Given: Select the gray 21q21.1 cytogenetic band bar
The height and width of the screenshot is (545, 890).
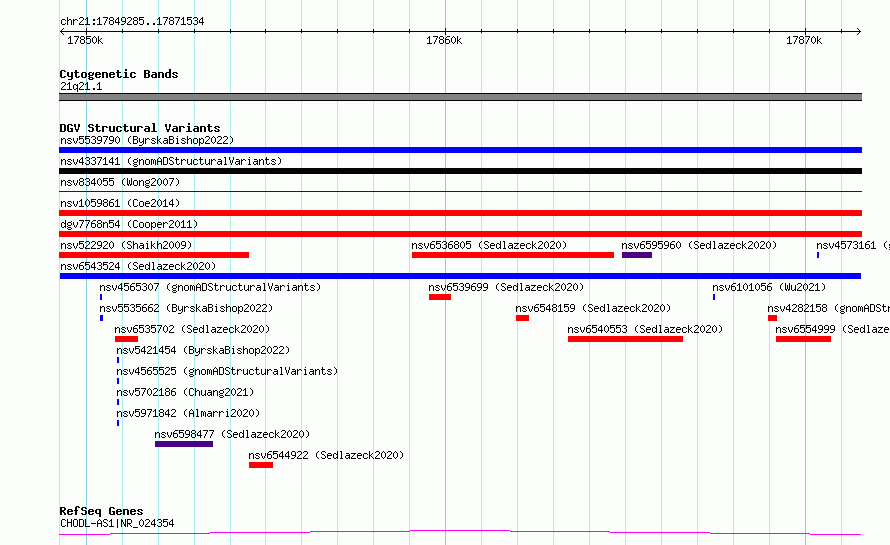Looking at the screenshot, I should click(x=460, y=97).
